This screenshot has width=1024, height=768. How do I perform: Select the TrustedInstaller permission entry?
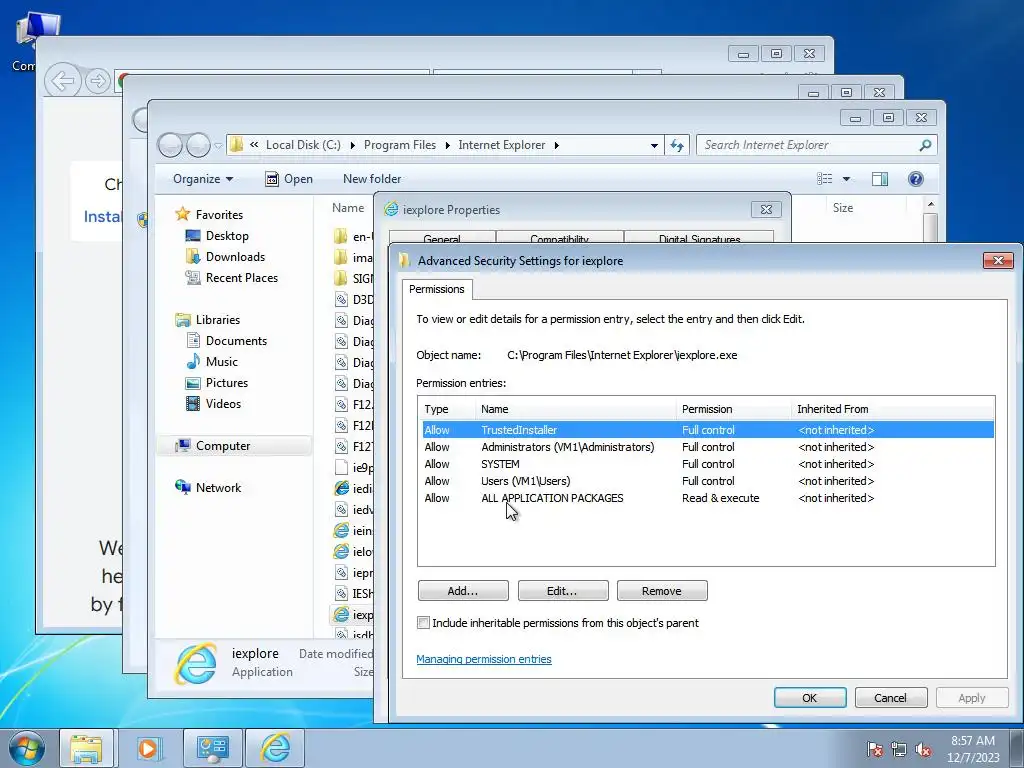click(708, 430)
